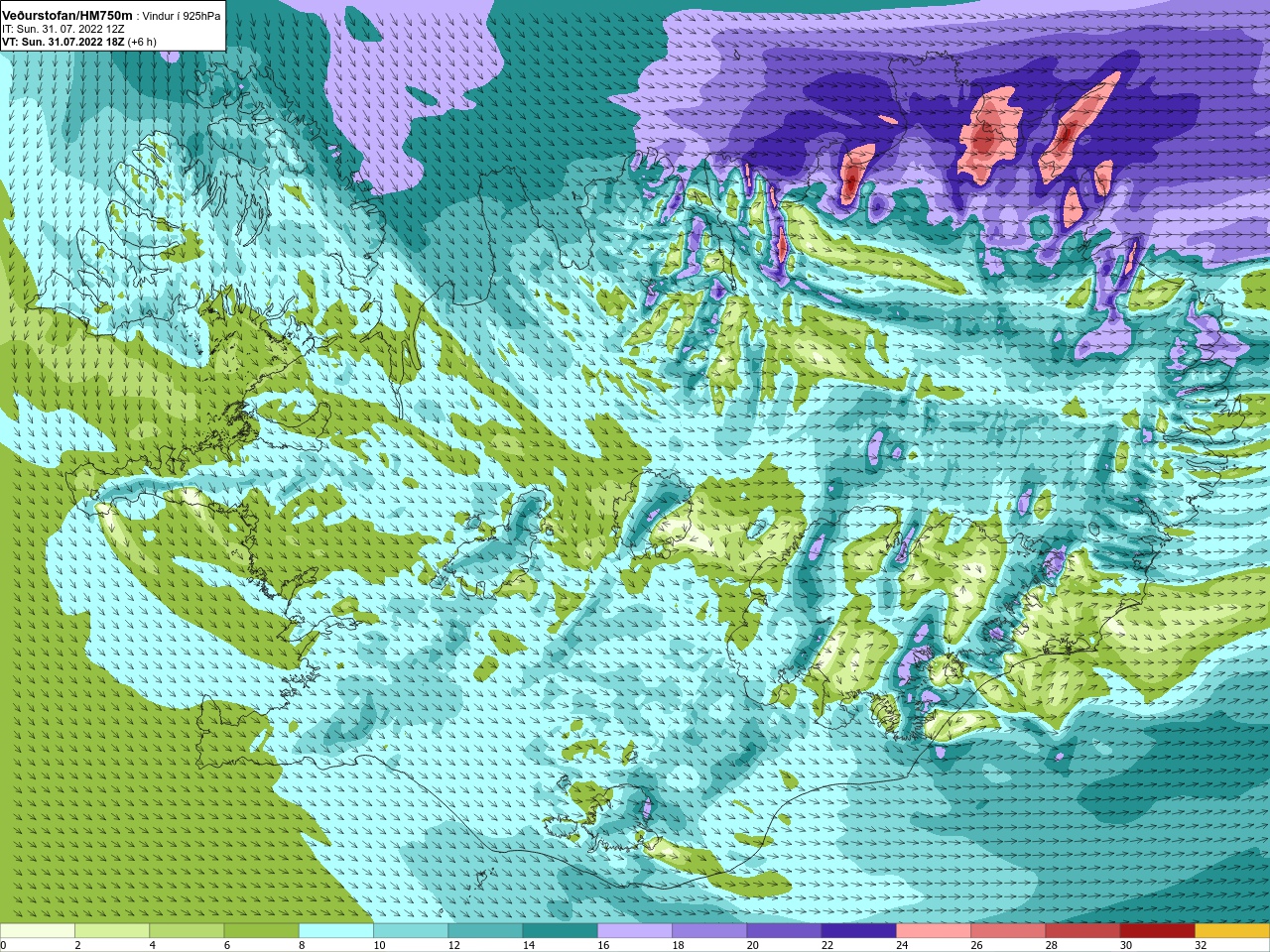Screen dimensions: 1270x952
Task: Click the 14–16 dark teal legend swatch
Action: pyautogui.click(x=561, y=930)
